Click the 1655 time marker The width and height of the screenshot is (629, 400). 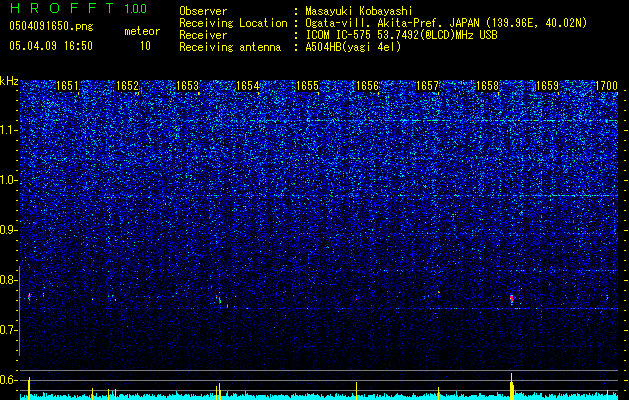tap(307, 86)
